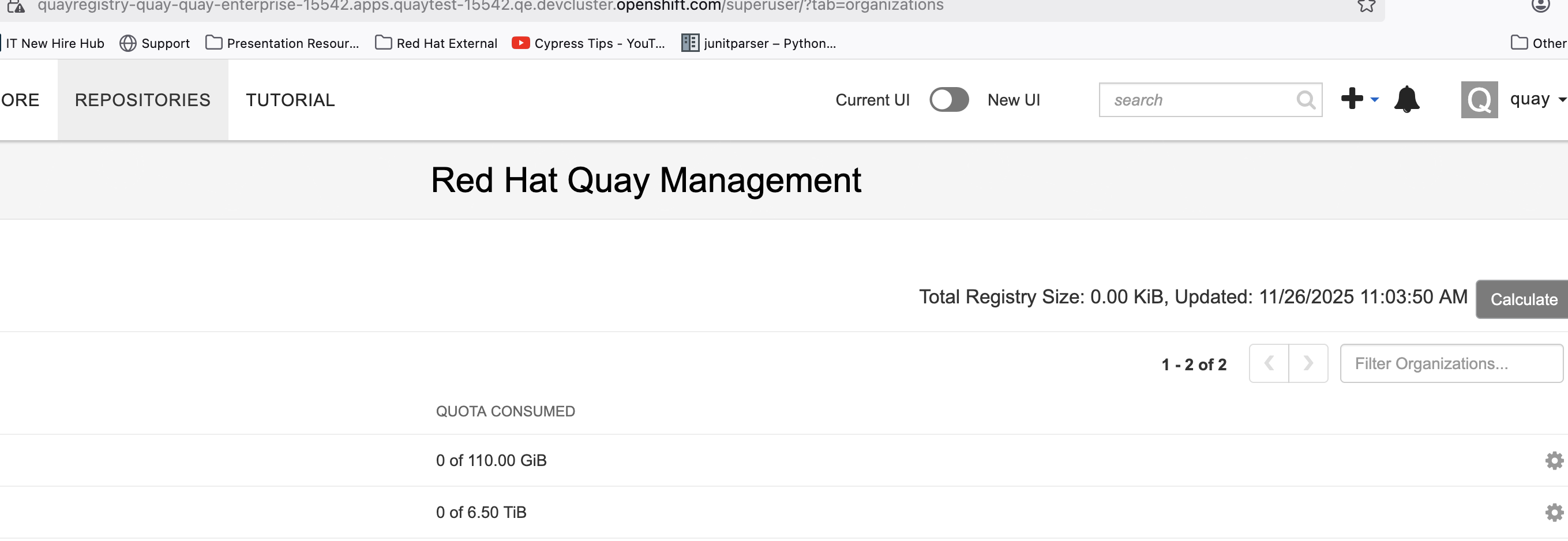Open the Tutorial nav tab
This screenshot has width=1568, height=541.
click(x=290, y=100)
